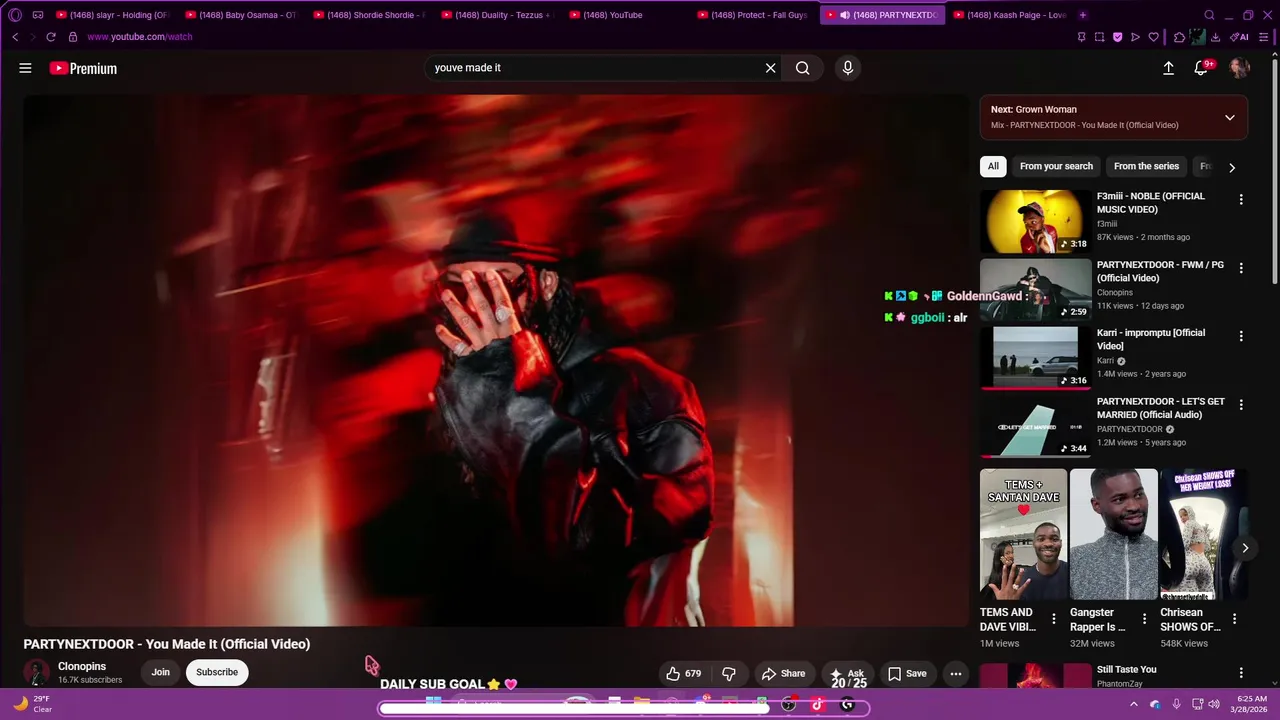Open the ad blocker shield icon

(1117, 37)
